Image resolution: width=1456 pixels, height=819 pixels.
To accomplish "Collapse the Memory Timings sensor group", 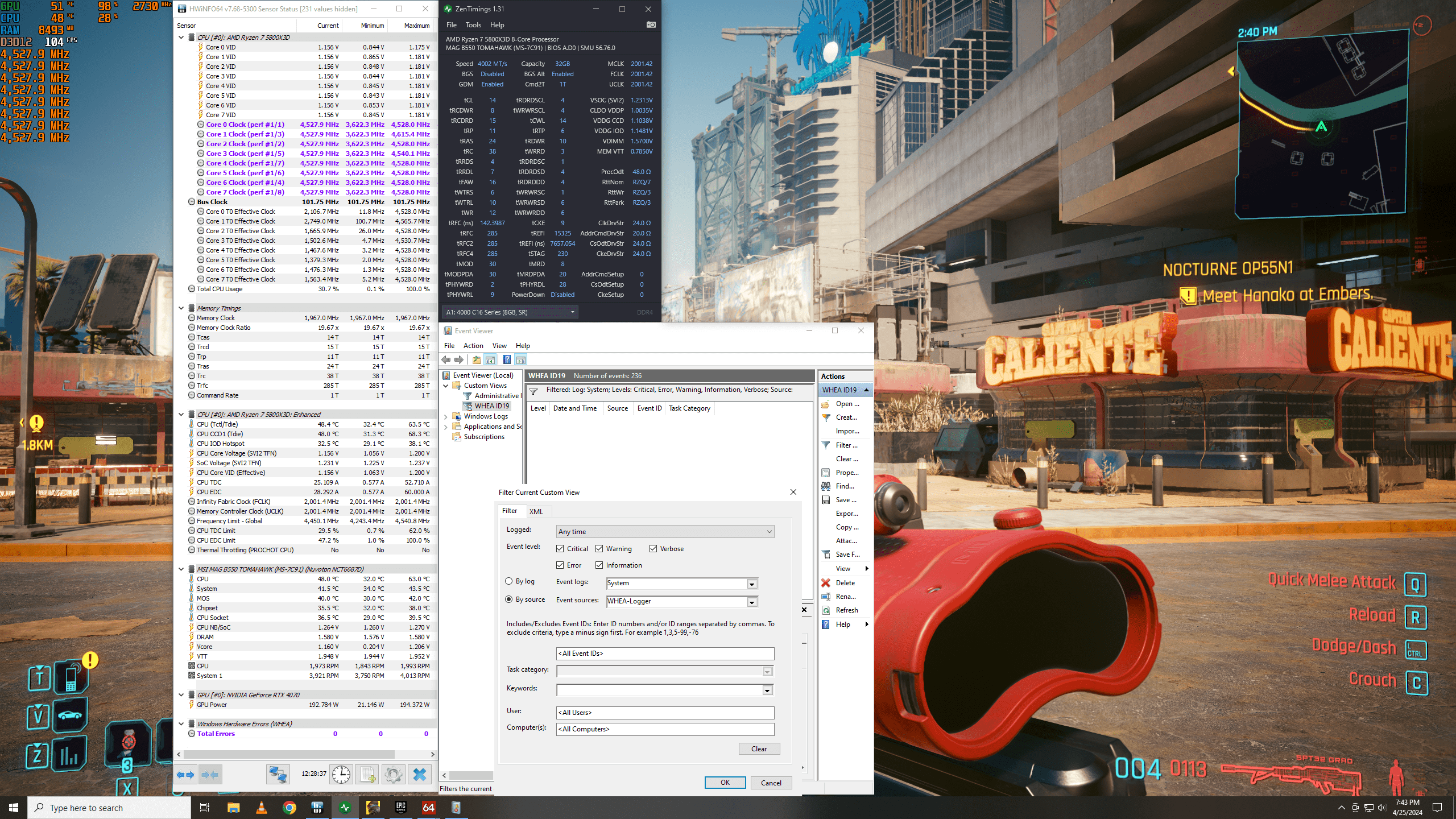I will coord(181,308).
